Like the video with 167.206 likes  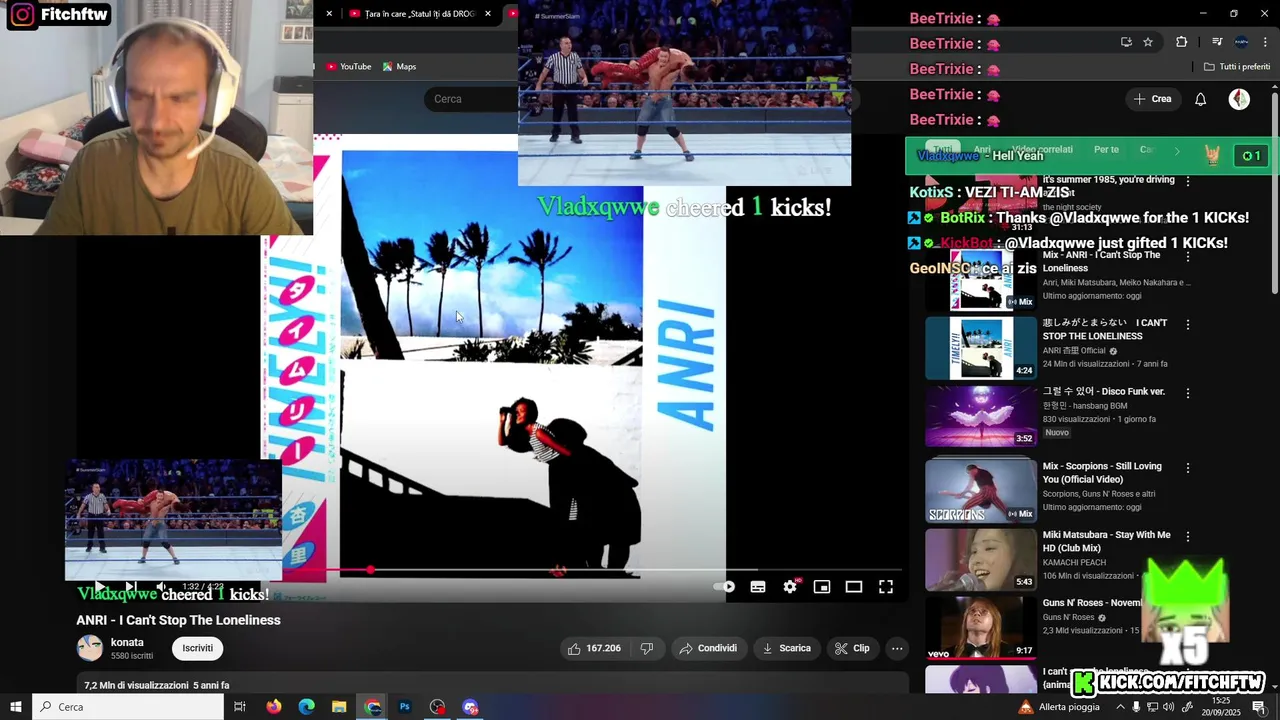pos(594,648)
